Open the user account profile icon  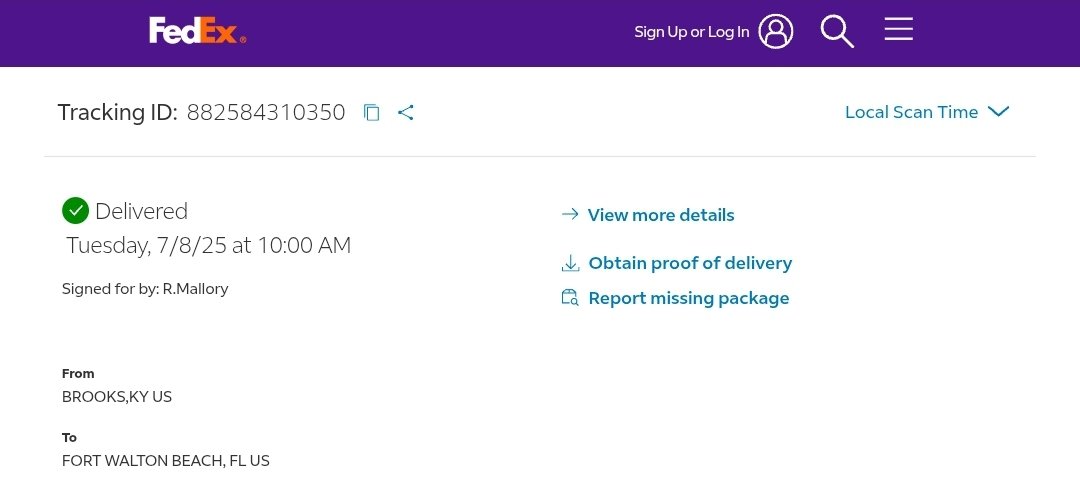(775, 31)
